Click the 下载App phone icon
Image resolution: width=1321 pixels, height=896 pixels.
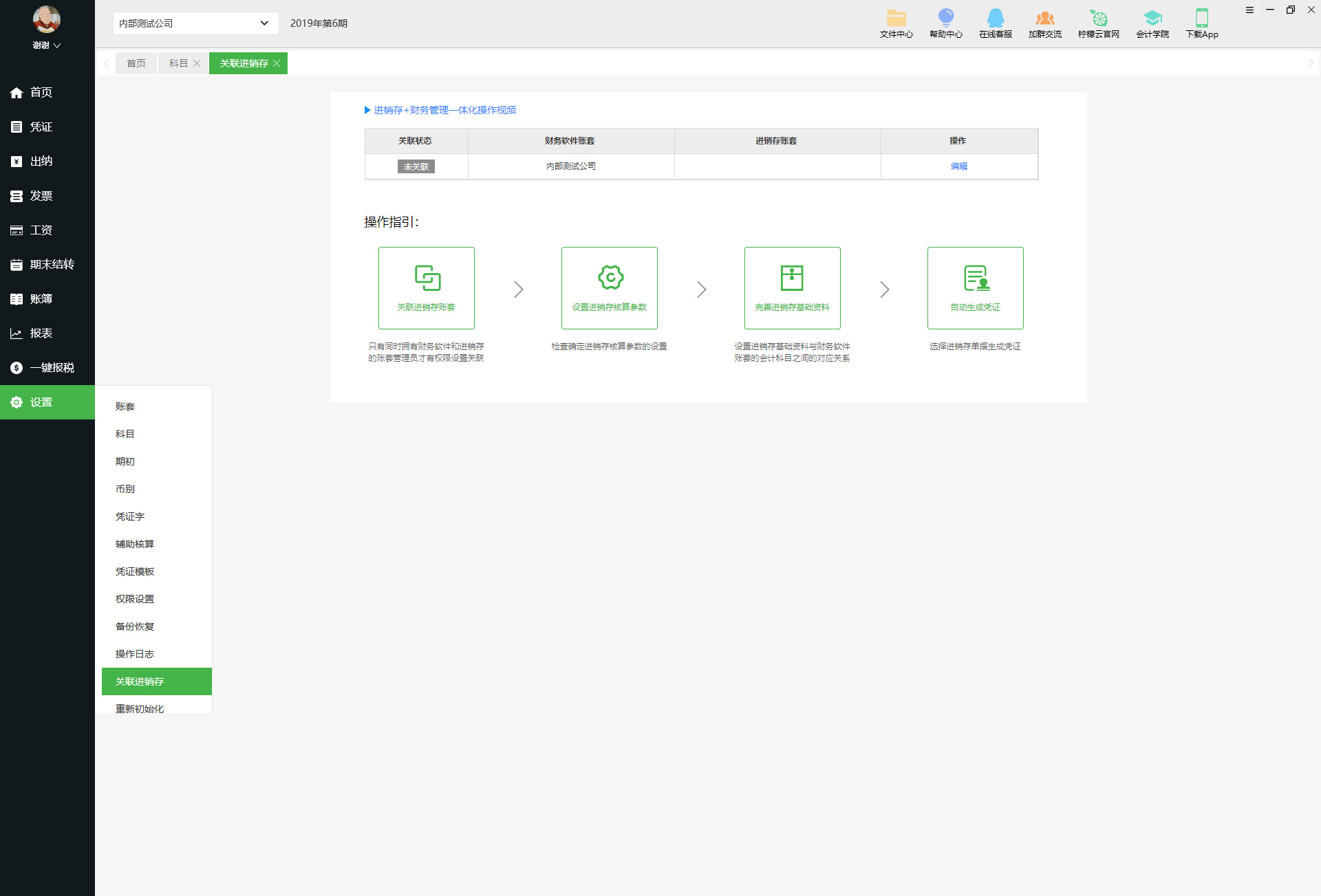1201,19
